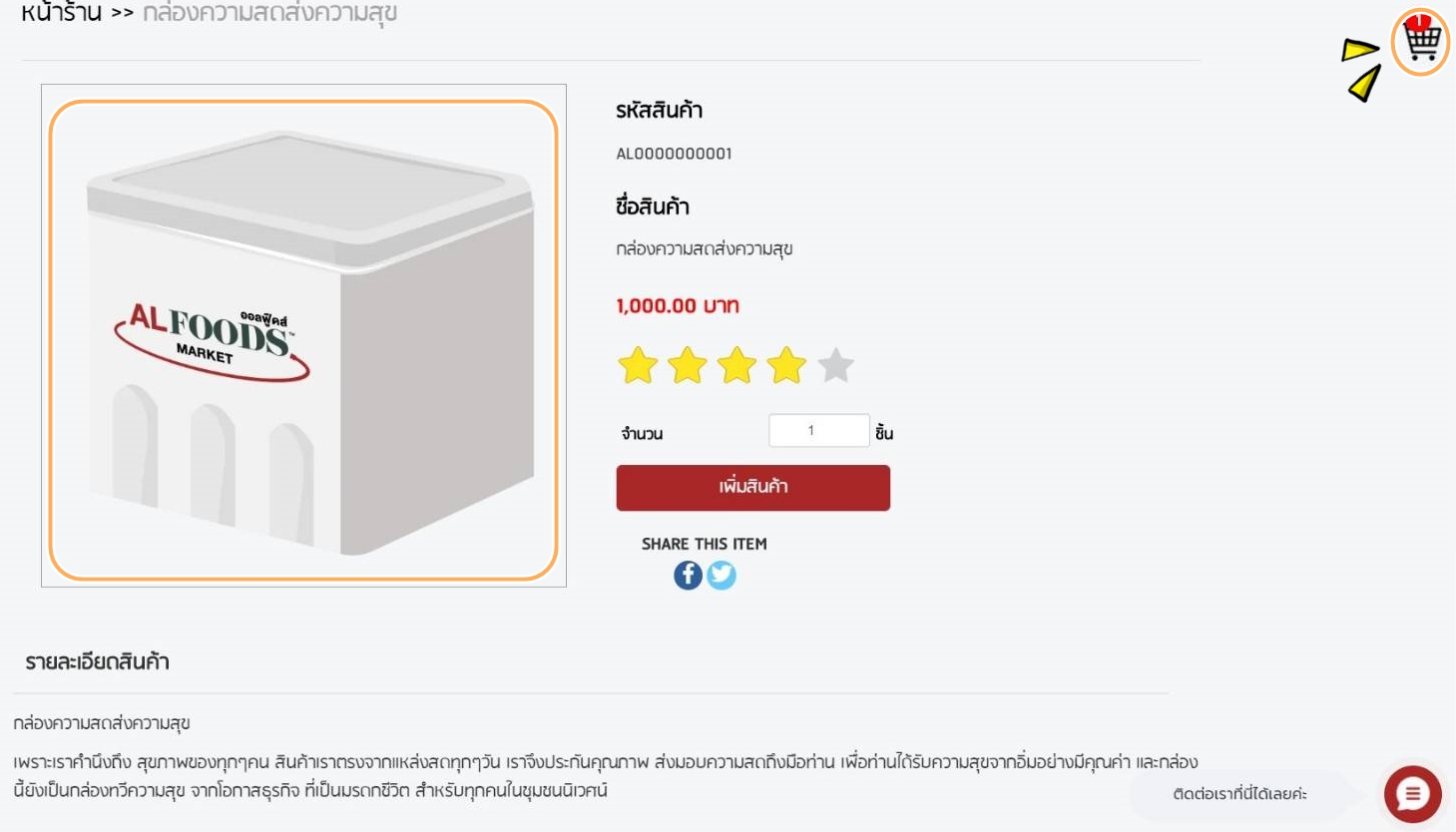
Task: Share this item on Facebook
Action: point(688,576)
